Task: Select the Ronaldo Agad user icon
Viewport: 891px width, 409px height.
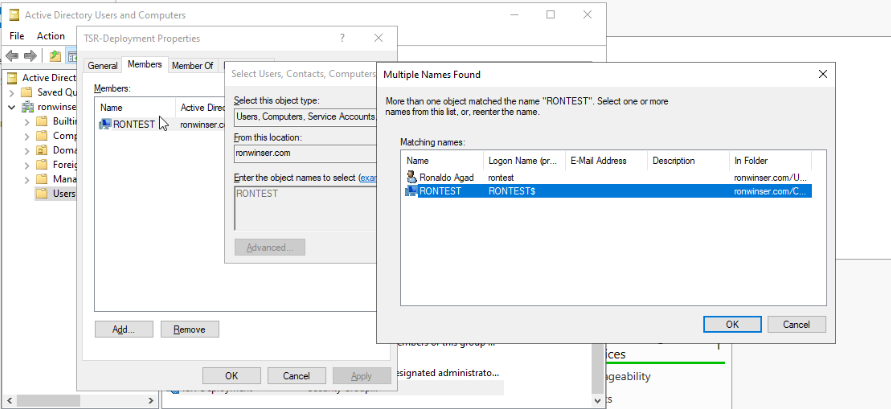Action: point(411,177)
